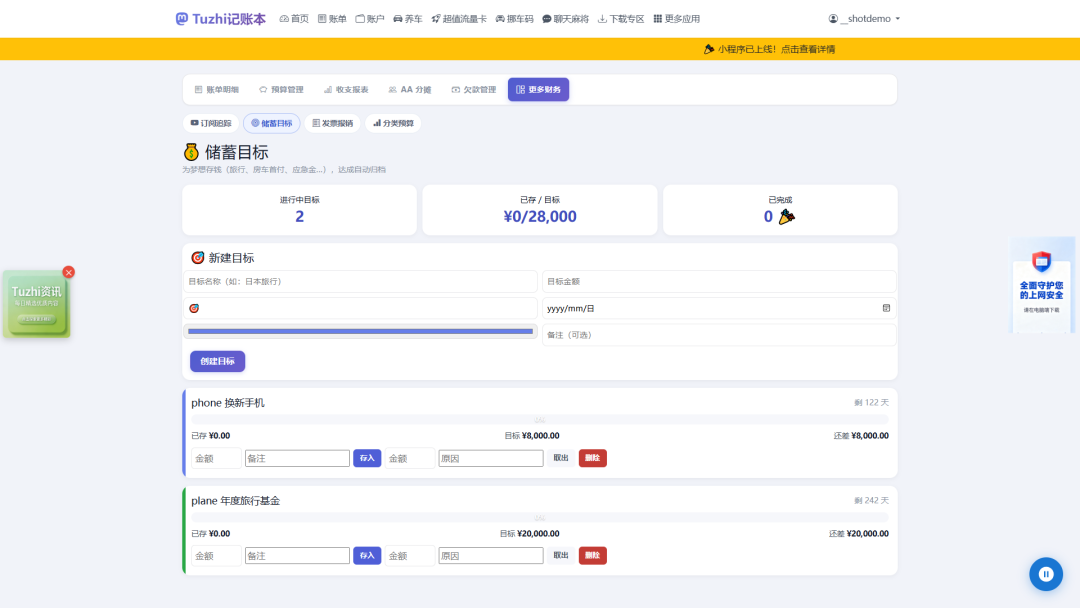Focus the 目标金额 input field
Screen dimensions: 1080x608
[x=719, y=282]
